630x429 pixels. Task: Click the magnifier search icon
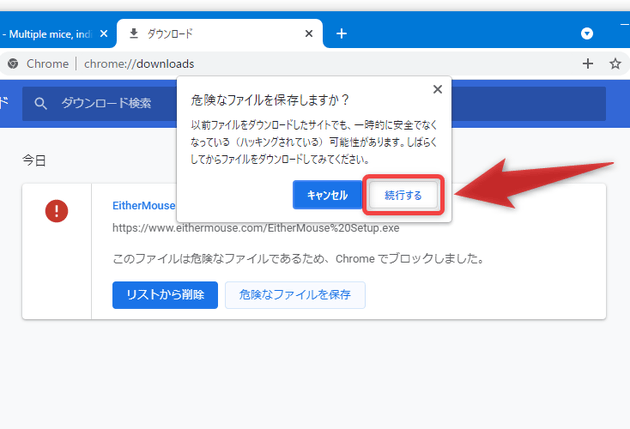40,104
